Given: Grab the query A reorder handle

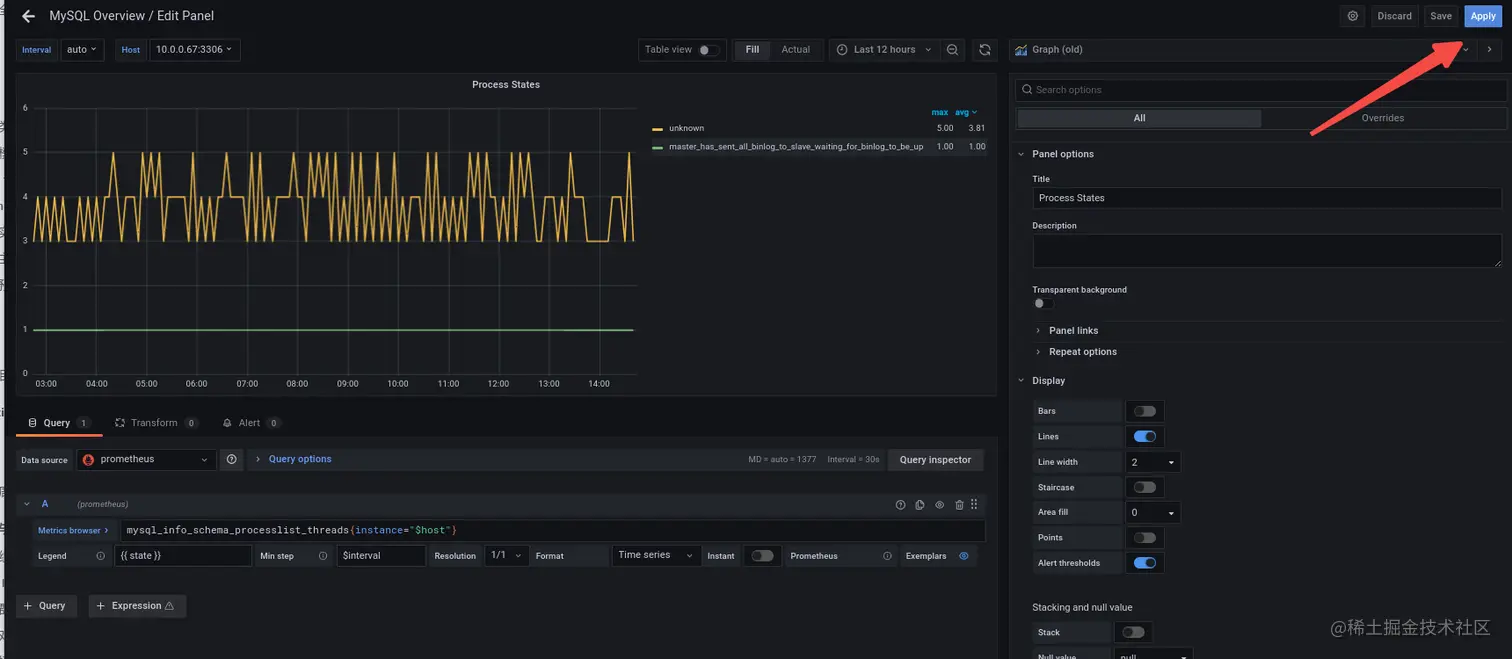Looking at the screenshot, I should tap(975, 505).
